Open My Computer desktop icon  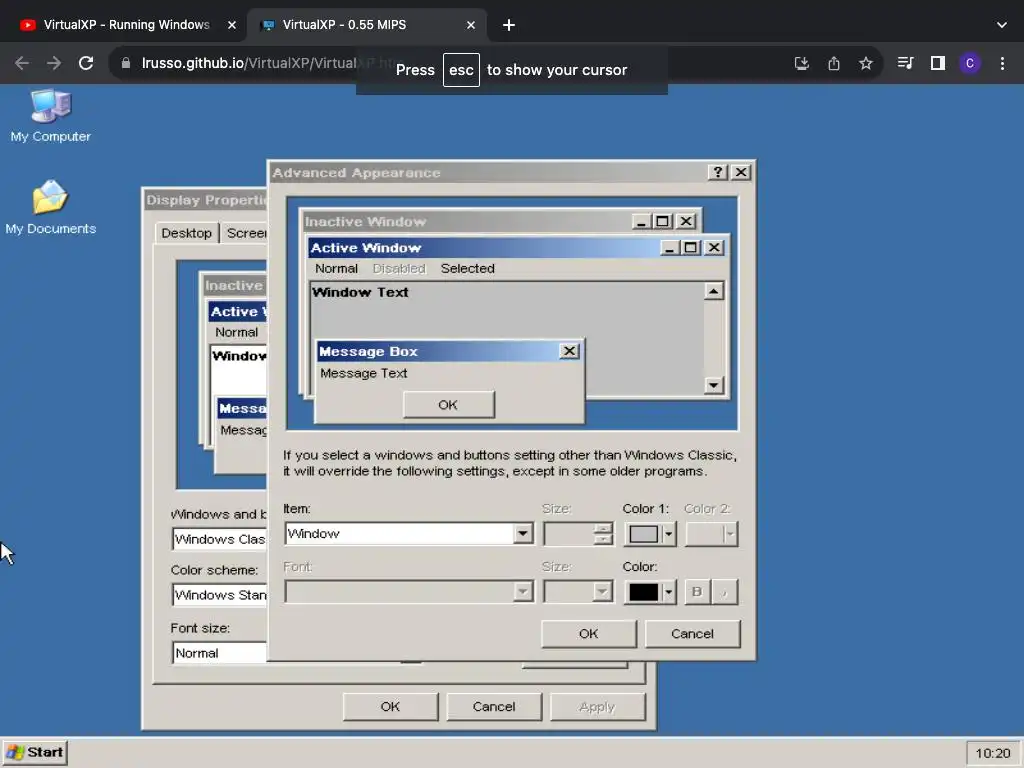tap(50, 116)
